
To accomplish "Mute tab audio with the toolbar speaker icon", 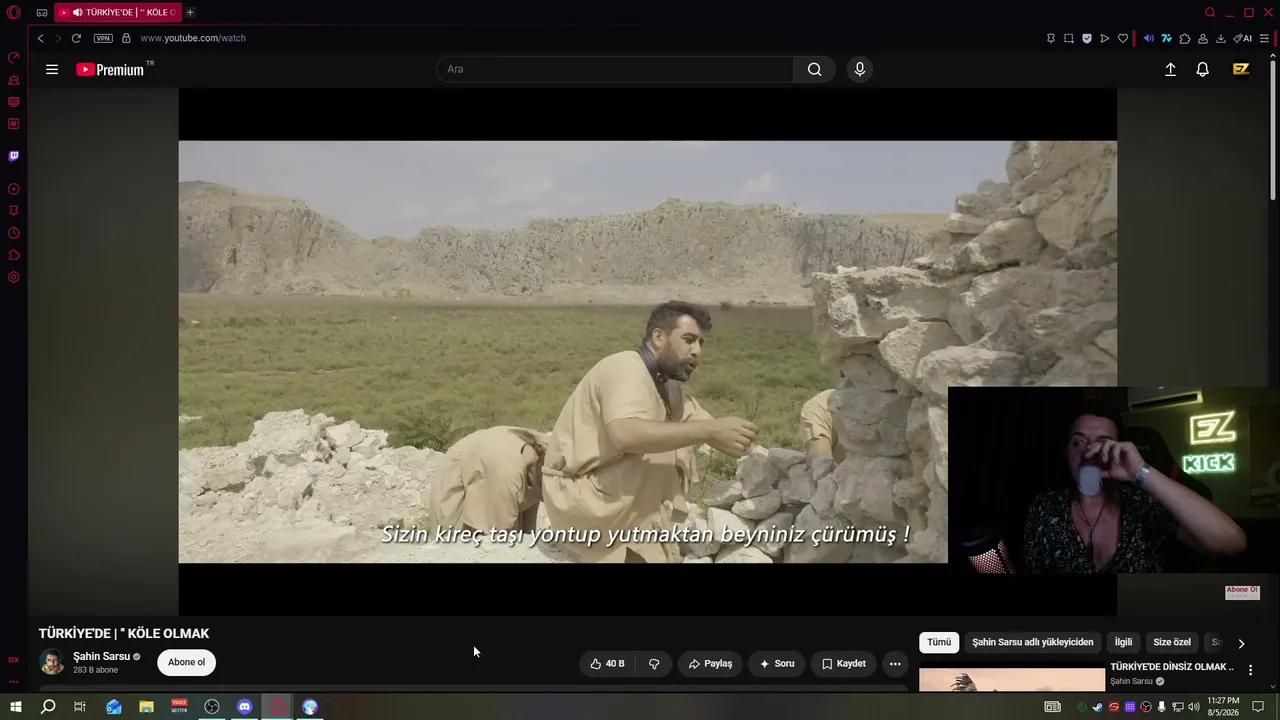I will pos(1148,38).
